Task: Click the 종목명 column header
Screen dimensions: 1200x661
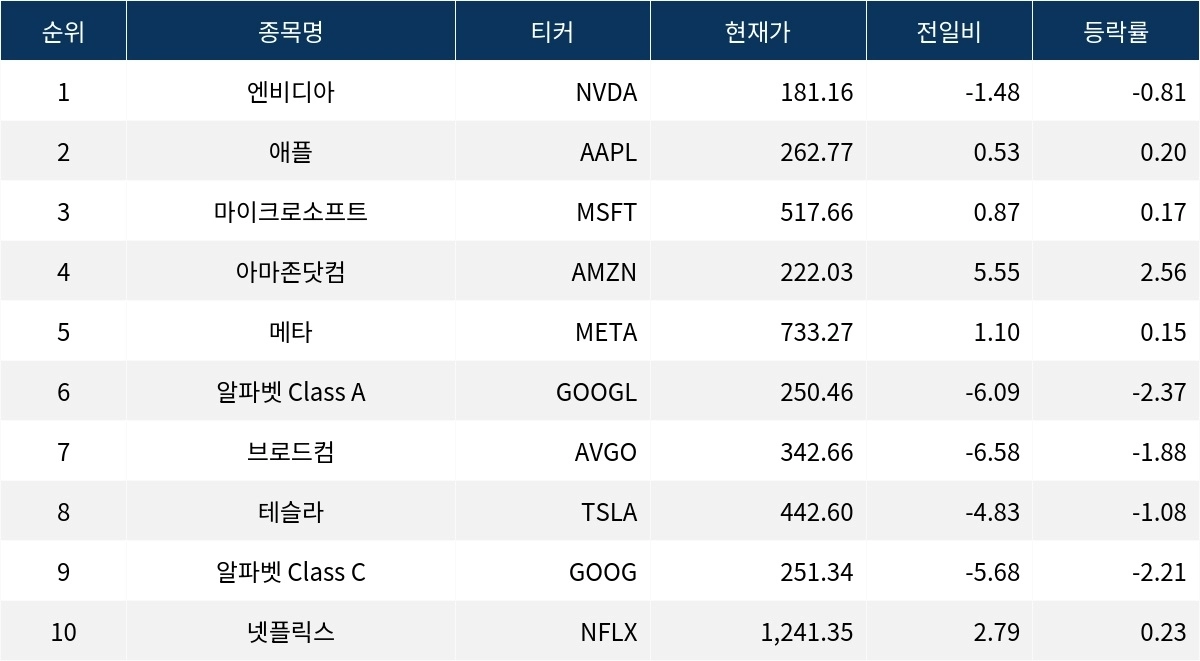Action: click(x=290, y=31)
